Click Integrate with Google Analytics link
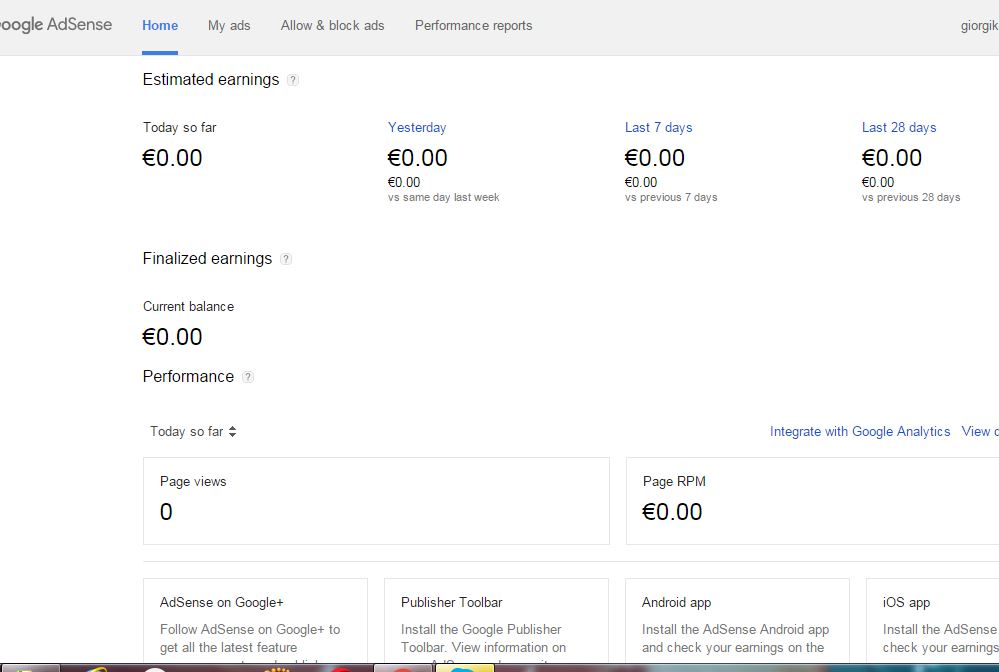 (860, 432)
